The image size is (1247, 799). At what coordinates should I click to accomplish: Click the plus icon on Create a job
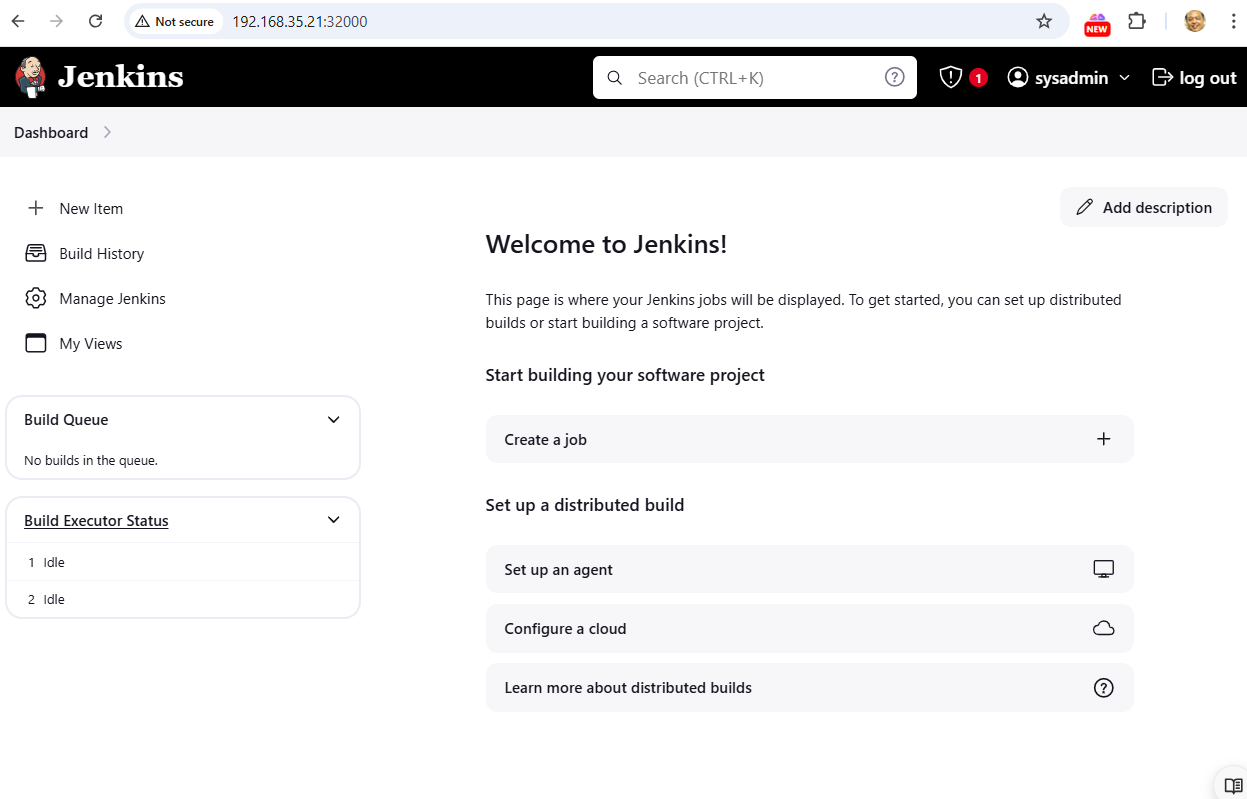click(x=1104, y=439)
